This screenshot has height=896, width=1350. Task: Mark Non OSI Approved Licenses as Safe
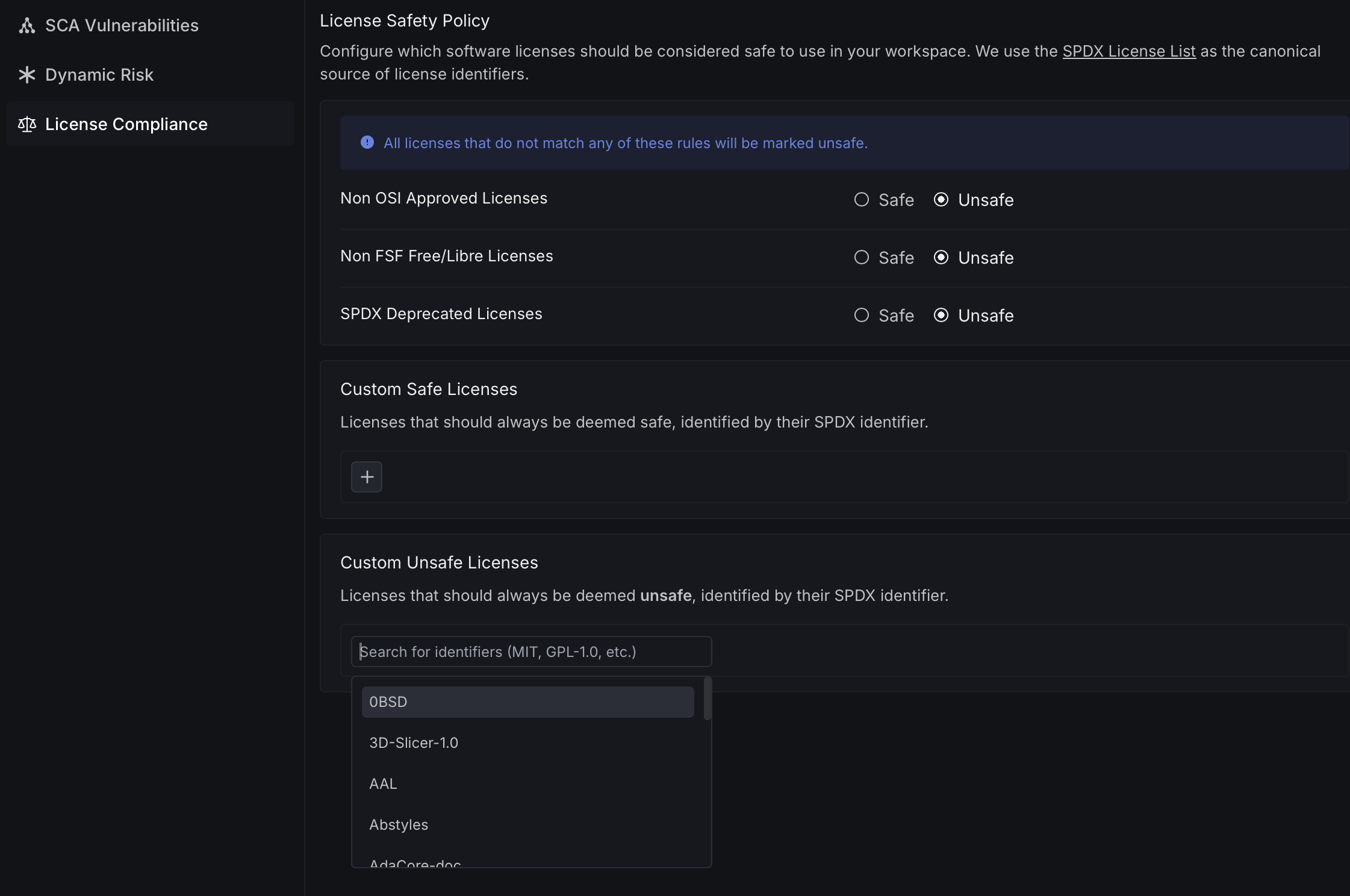click(862, 199)
